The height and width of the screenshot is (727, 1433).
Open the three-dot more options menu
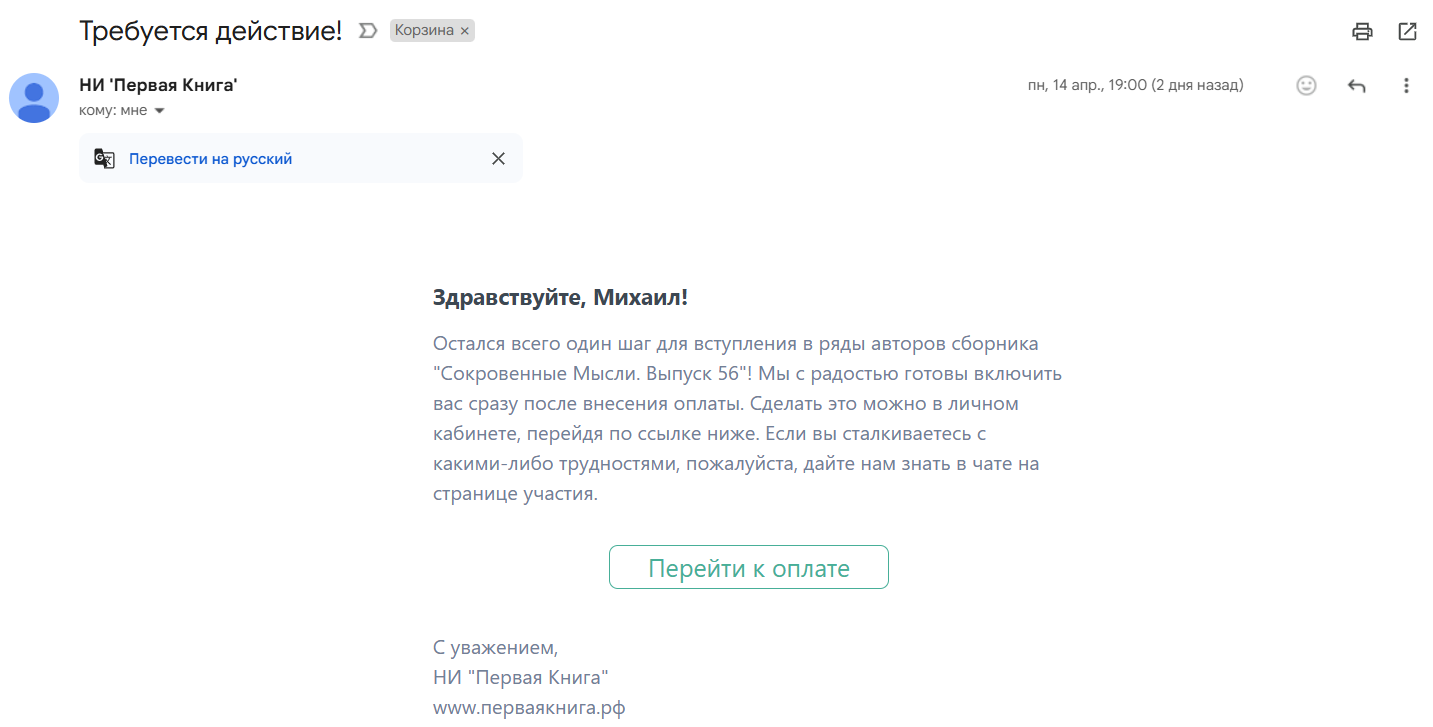click(1406, 86)
